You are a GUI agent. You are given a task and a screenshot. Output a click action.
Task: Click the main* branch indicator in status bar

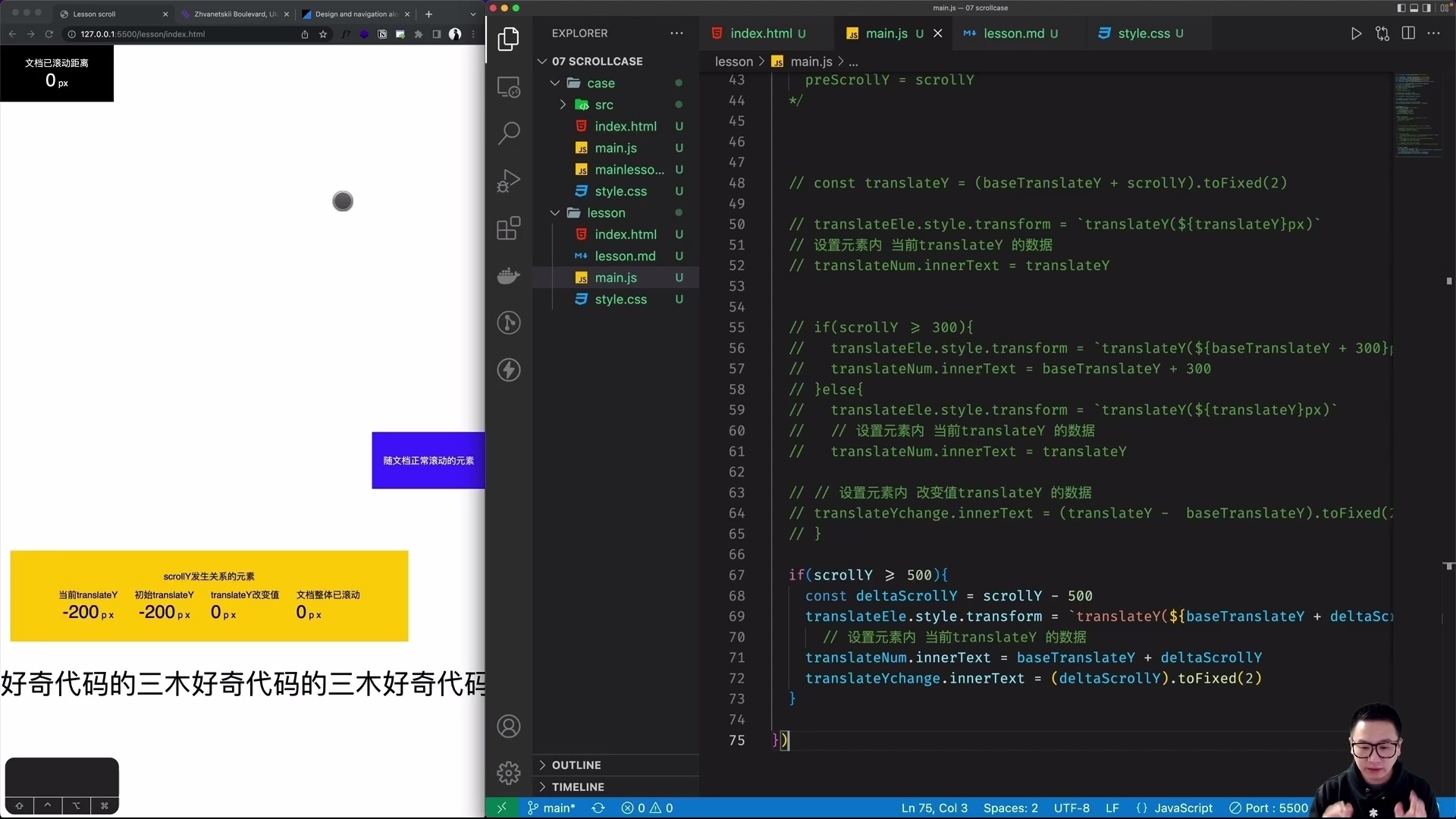click(551, 808)
